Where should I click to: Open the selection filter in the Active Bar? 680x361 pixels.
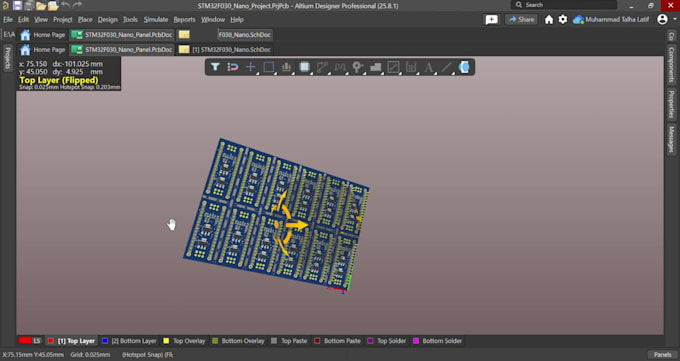[215, 67]
